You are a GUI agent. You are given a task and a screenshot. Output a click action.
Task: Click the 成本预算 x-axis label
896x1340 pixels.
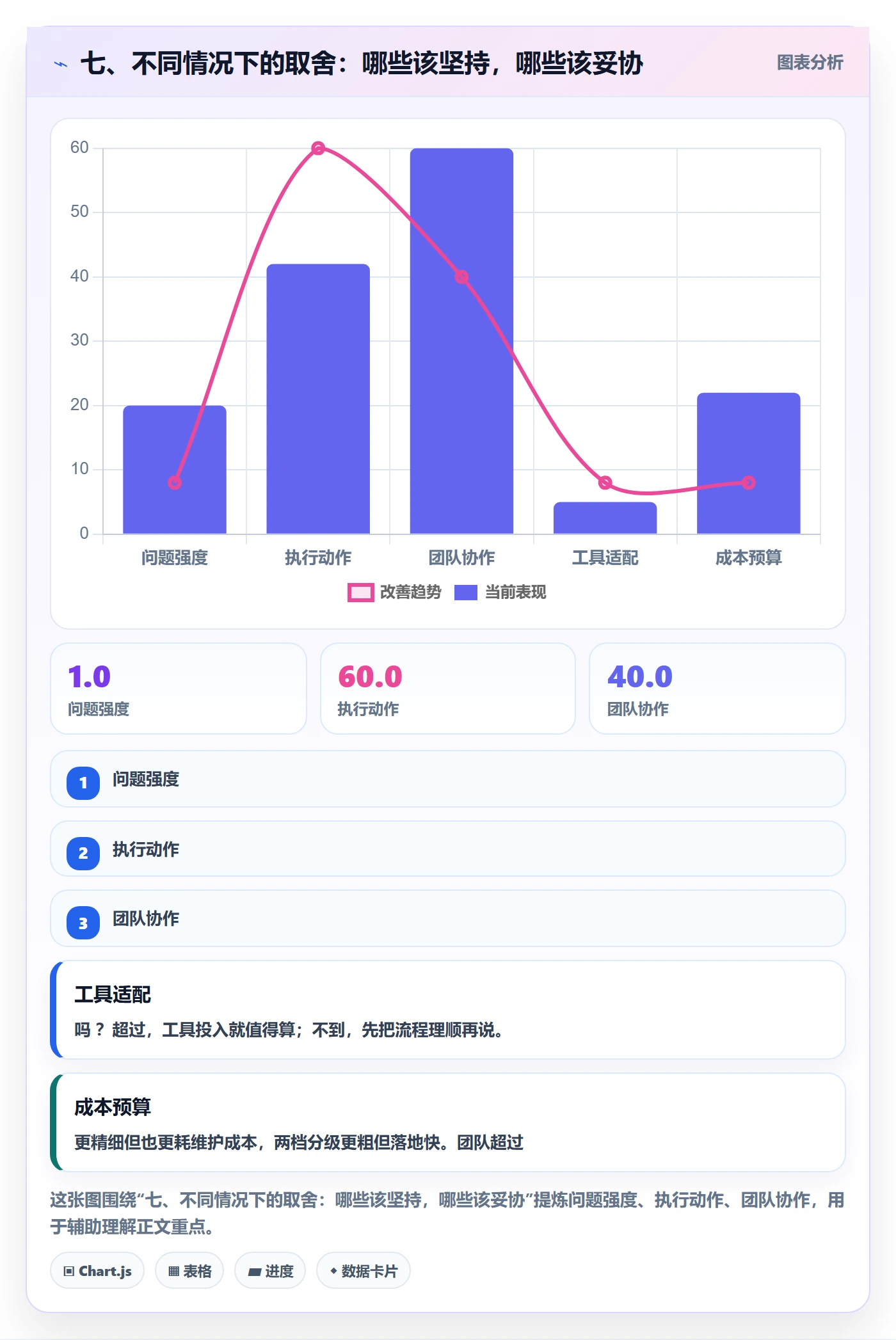tap(749, 558)
